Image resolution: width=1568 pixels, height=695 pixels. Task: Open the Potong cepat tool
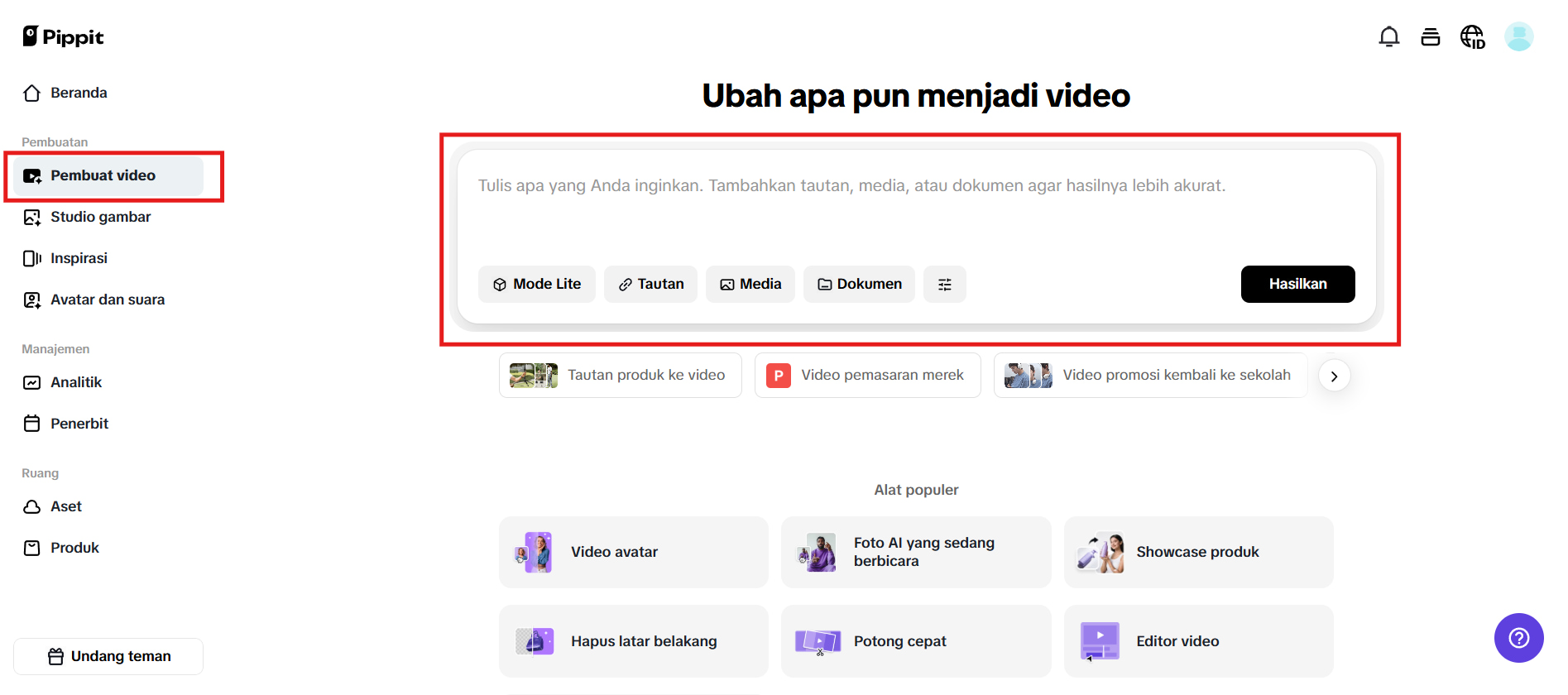click(916, 641)
